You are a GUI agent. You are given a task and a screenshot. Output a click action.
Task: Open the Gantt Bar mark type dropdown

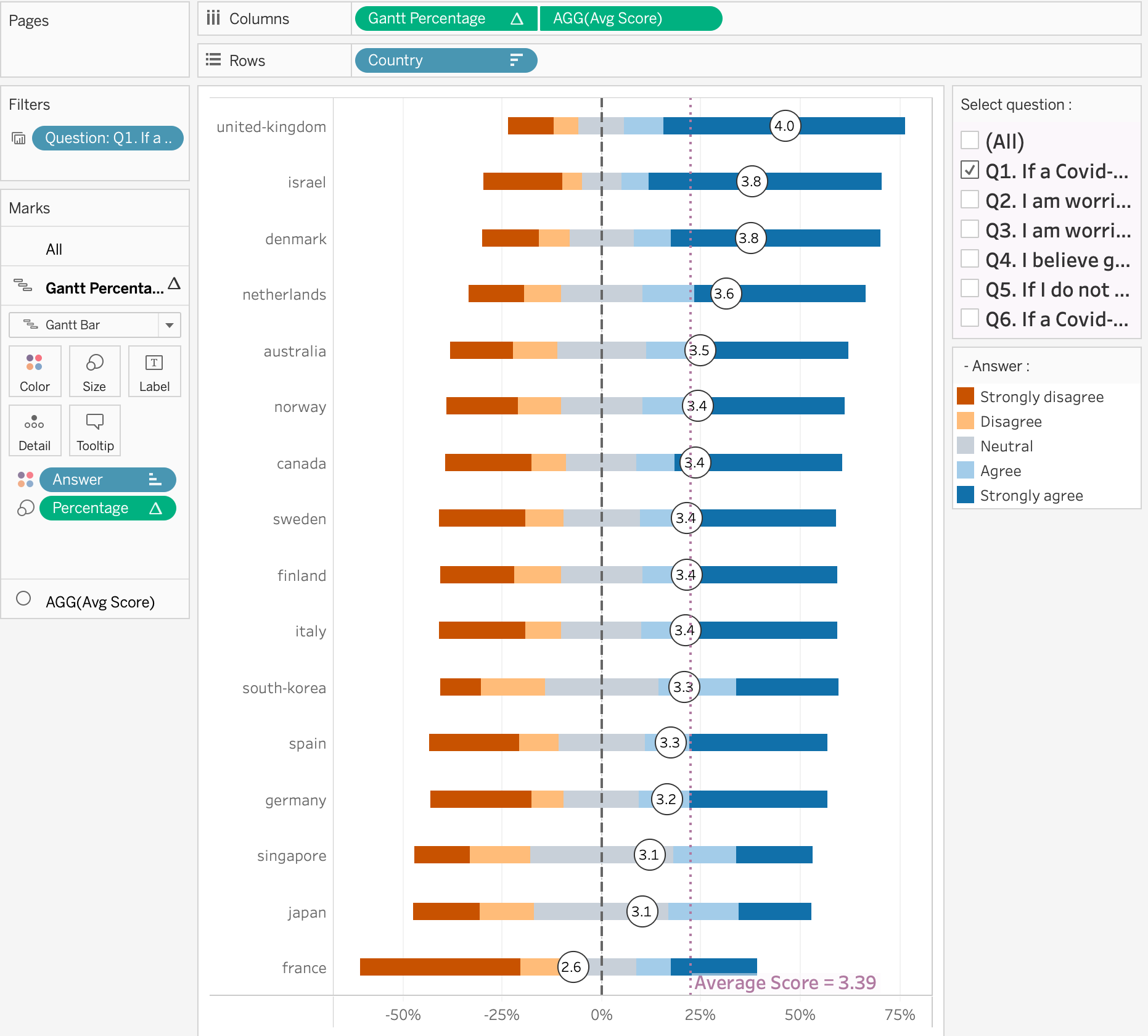(x=169, y=325)
